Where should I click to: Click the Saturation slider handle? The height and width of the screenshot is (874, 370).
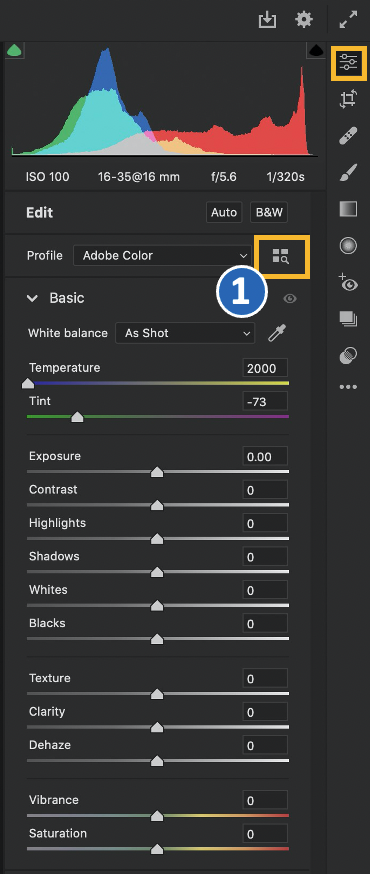coord(157,849)
